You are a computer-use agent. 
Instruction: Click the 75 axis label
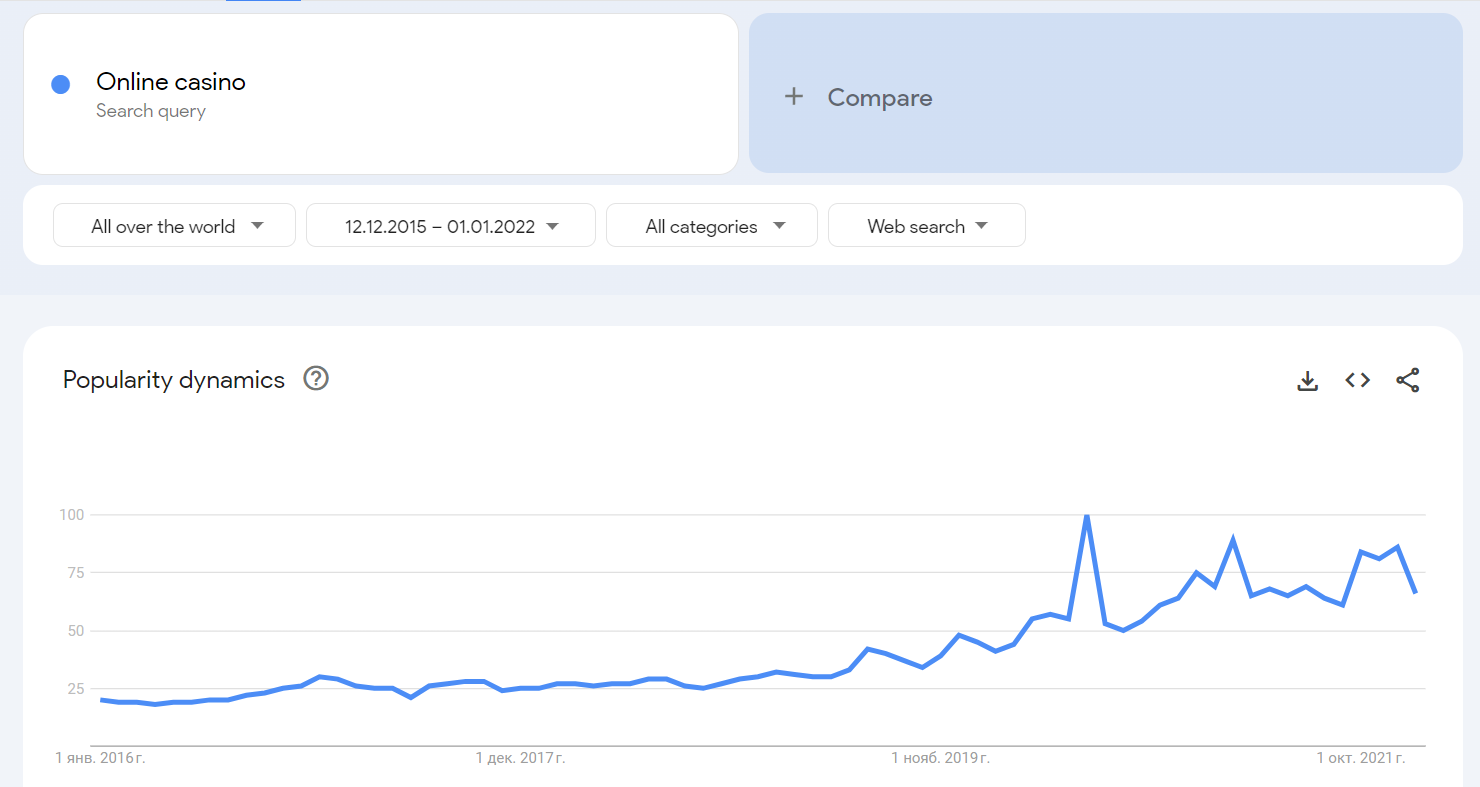[76, 573]
